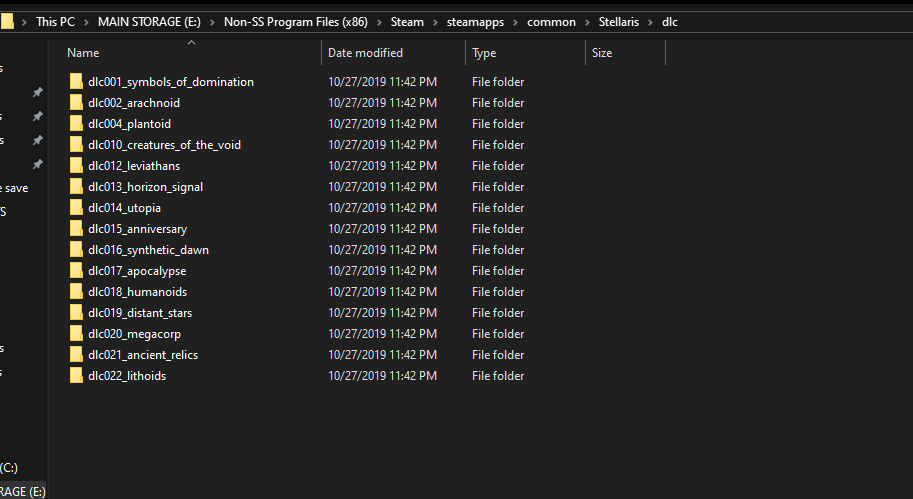Sort files by the Name column header
The image size is (913, 499).
pyautogui.click(x=83, y=53)
